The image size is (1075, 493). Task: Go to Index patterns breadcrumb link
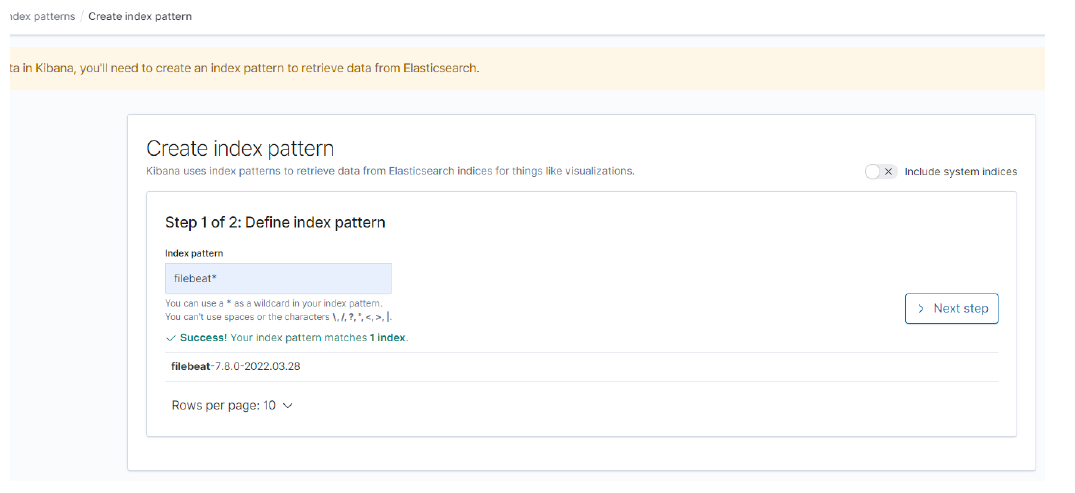click(x=43, y=16)
